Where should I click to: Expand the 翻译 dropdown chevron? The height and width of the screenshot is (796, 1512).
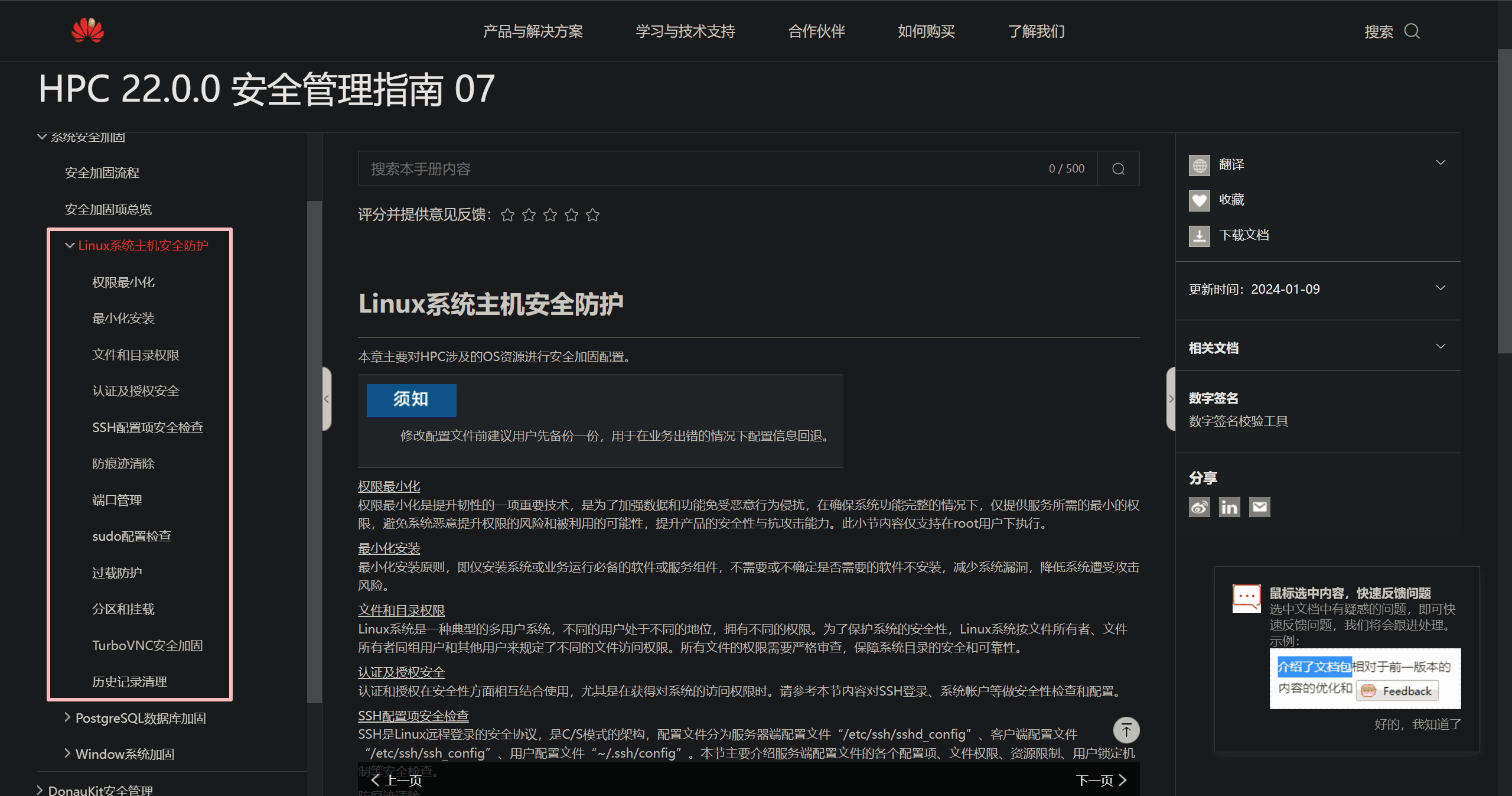[x=1441, y=163]
